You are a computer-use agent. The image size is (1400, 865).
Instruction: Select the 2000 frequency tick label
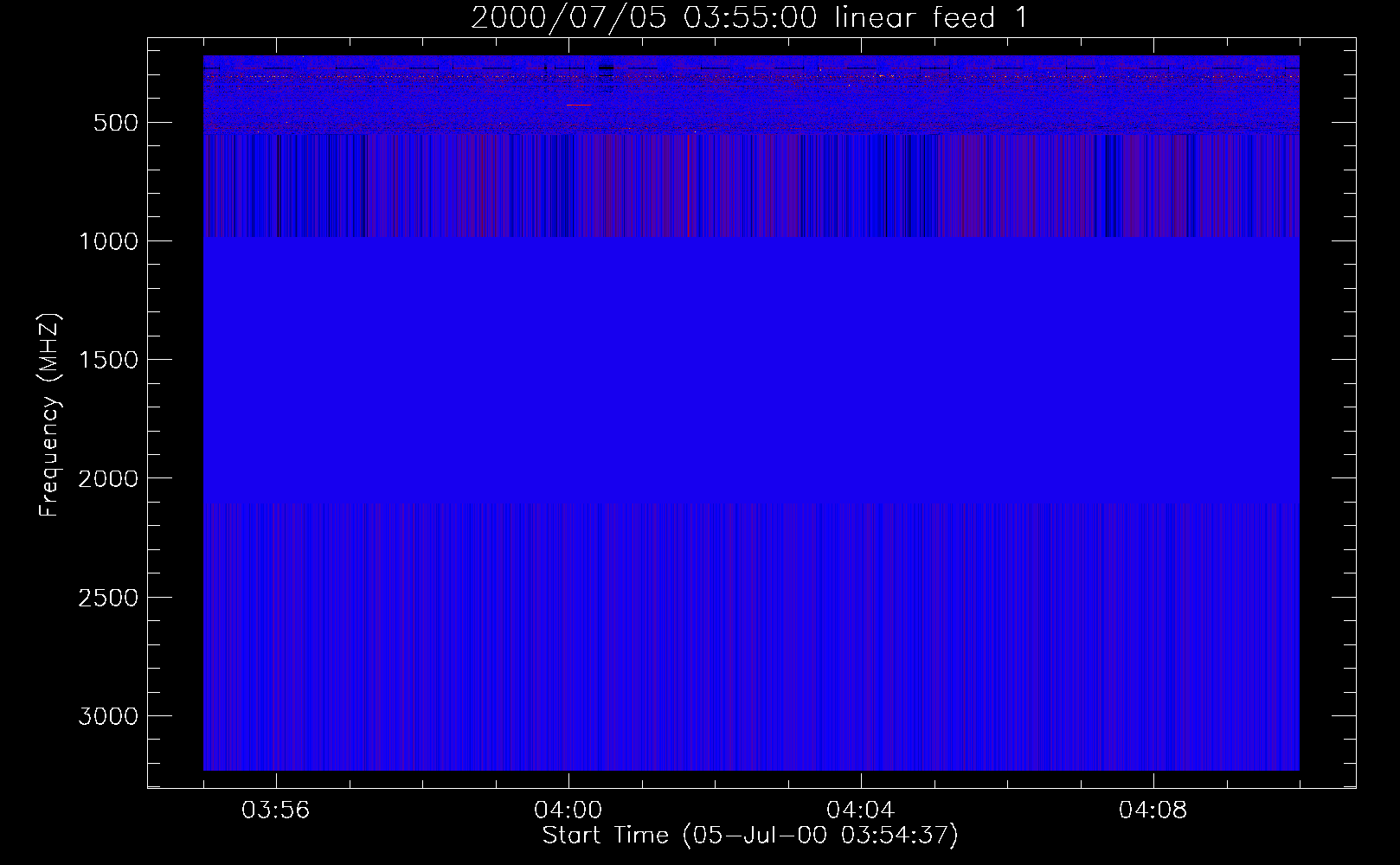pyautogui.click(x=108, y=478)
